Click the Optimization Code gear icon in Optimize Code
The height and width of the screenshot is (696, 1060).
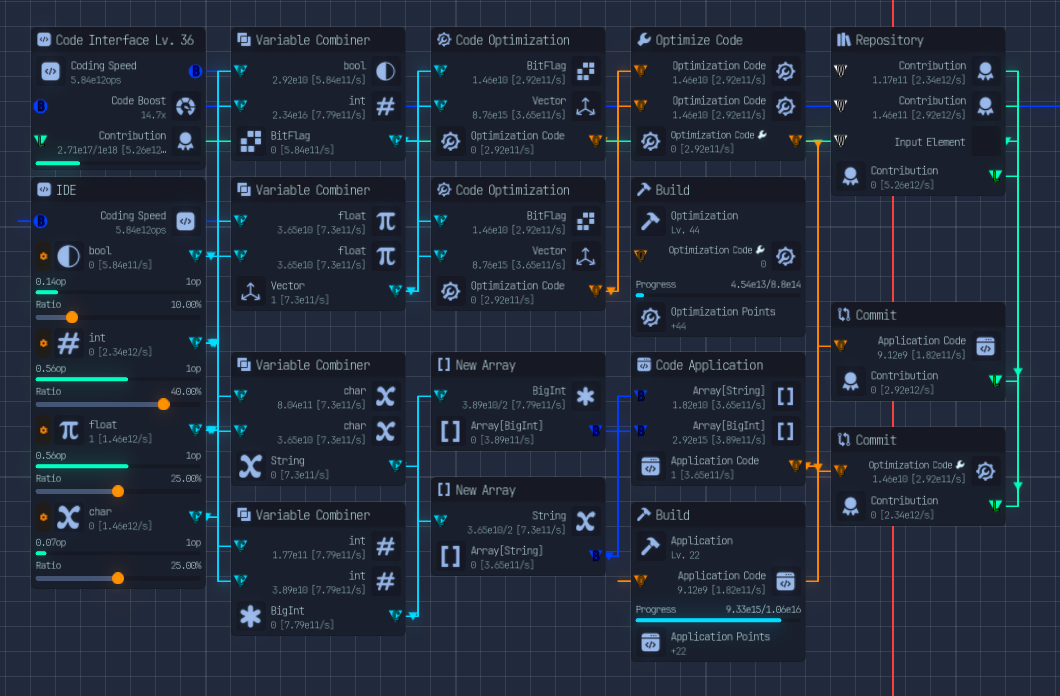tap(785, 71)
